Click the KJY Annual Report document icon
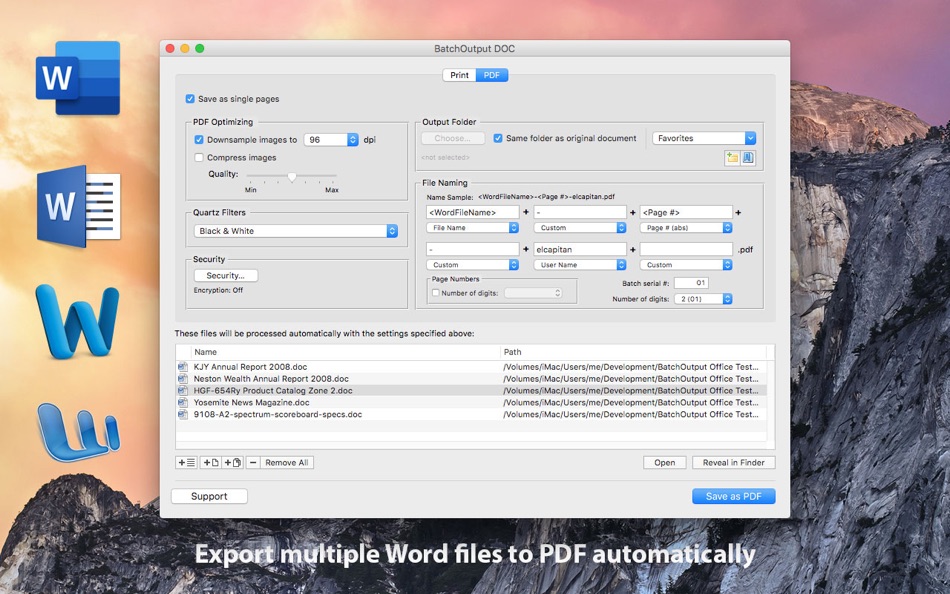The image size is (950, 594). click(183, 367)
